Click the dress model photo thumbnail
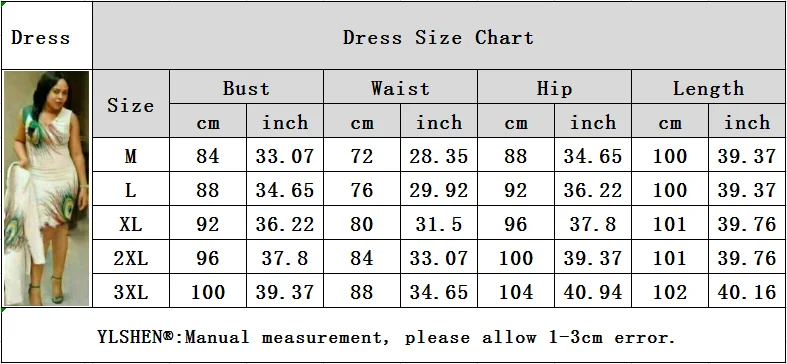This screenshot has height=364, width=787. [47, 188]
